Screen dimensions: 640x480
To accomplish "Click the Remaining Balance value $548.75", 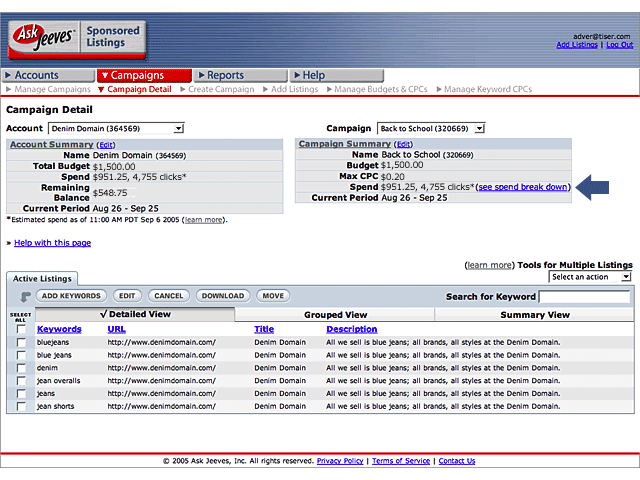I will (110, 193).
